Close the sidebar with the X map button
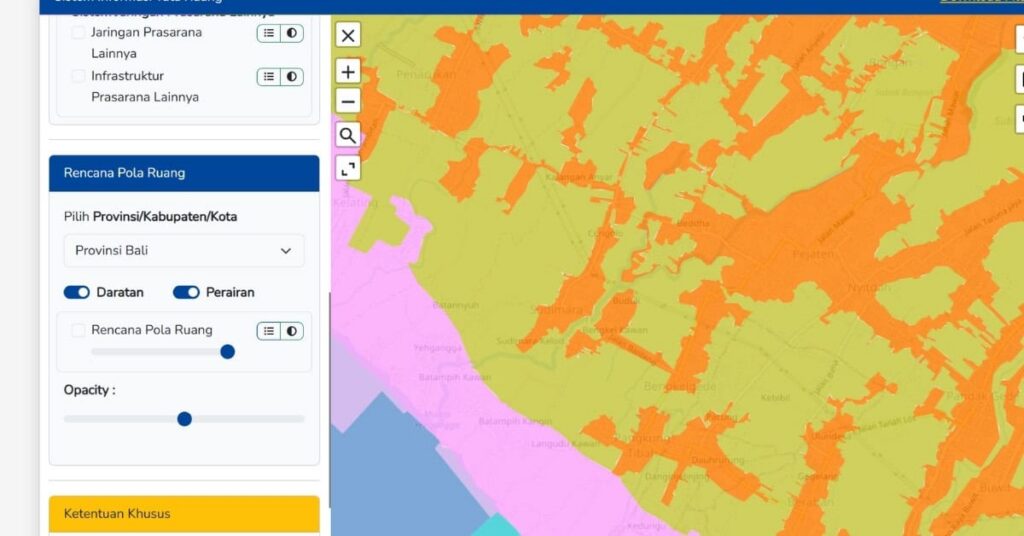The width and height of the screenshot is (1024, 536). (348, 35)
